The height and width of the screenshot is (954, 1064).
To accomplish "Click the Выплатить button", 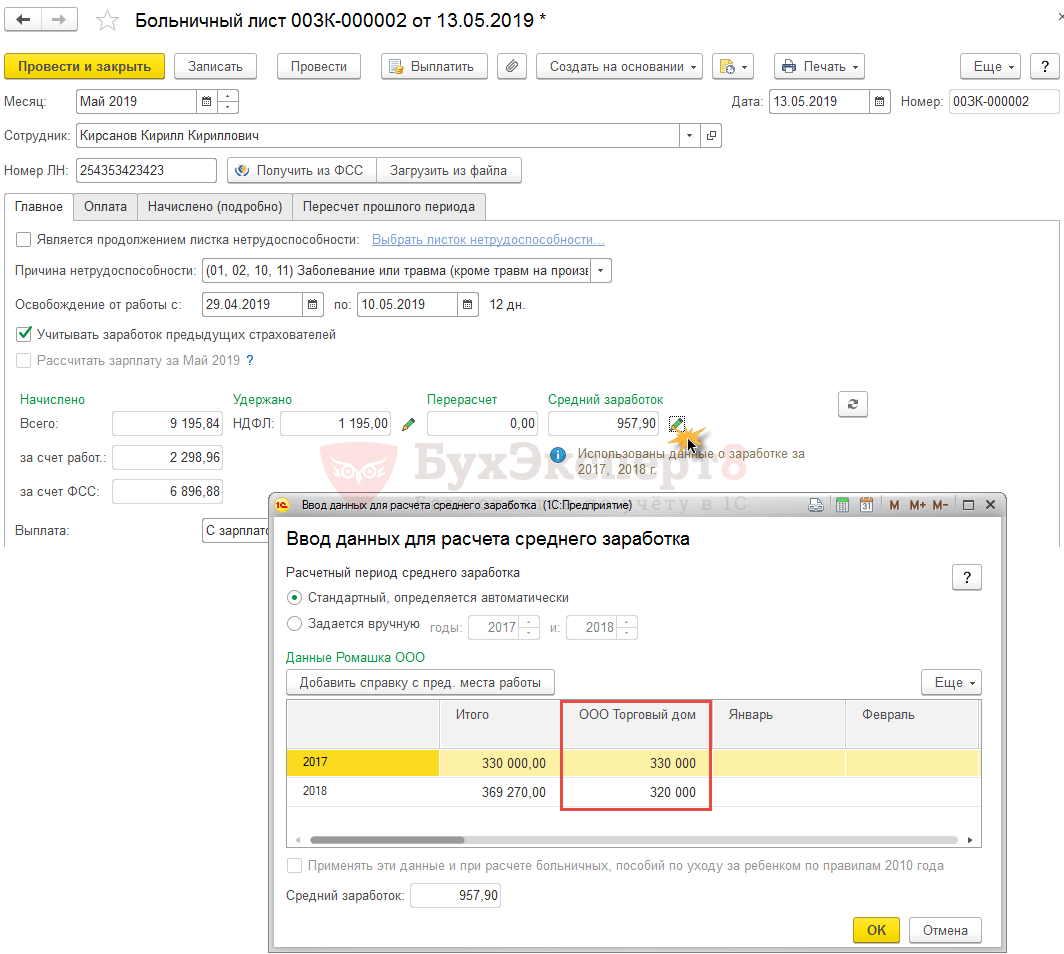I will click(434, 66).
